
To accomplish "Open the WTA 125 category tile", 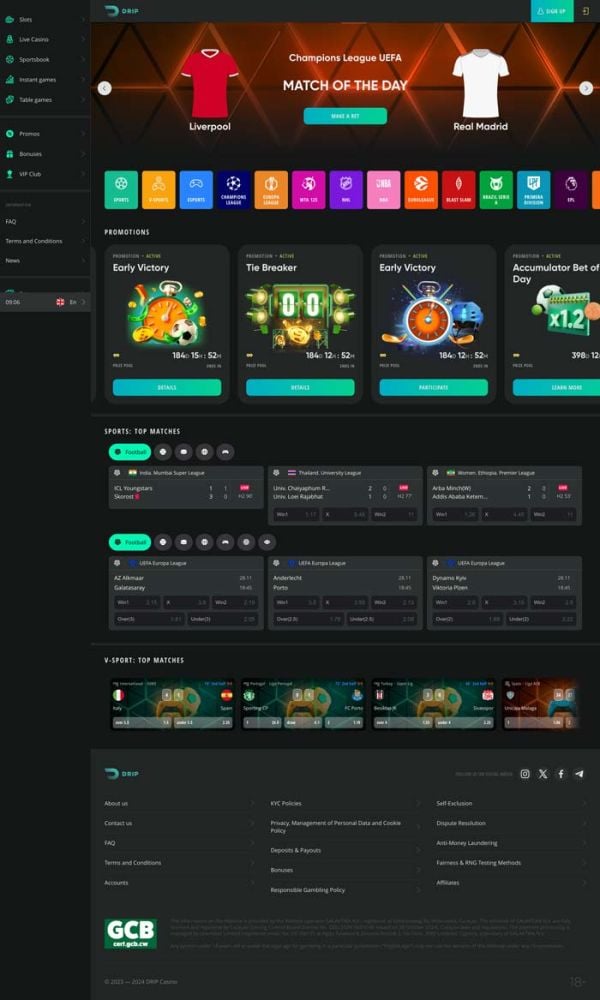I will point(309,190).
